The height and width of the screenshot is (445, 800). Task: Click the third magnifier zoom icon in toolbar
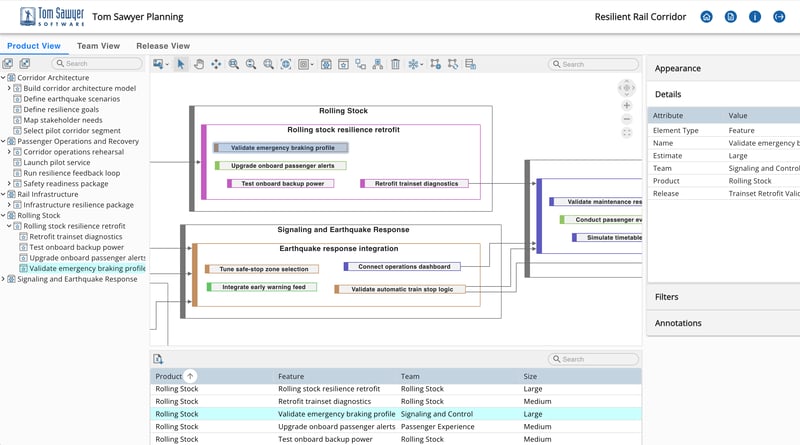click(x=268, y=64)
